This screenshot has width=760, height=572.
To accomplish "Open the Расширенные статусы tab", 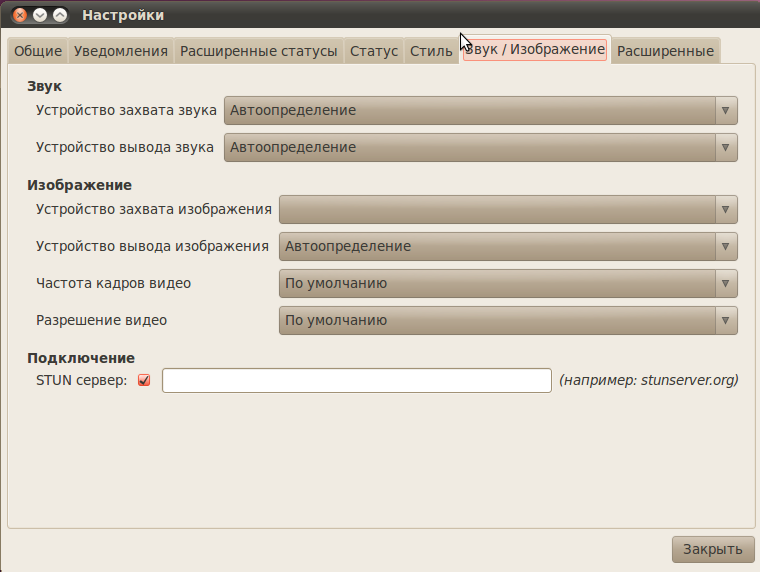I will (x=258, y=51).
